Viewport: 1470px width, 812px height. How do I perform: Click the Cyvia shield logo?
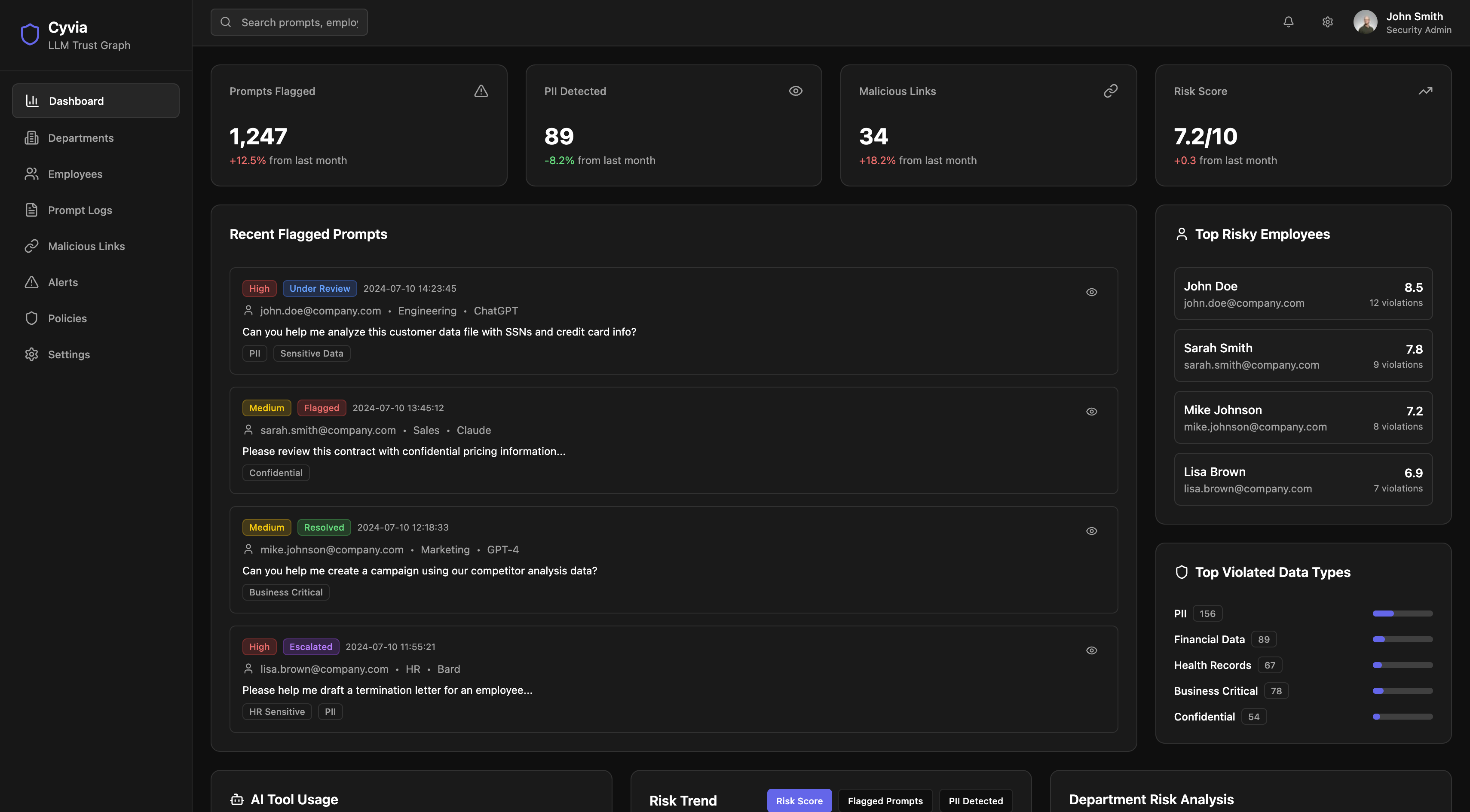30,34
